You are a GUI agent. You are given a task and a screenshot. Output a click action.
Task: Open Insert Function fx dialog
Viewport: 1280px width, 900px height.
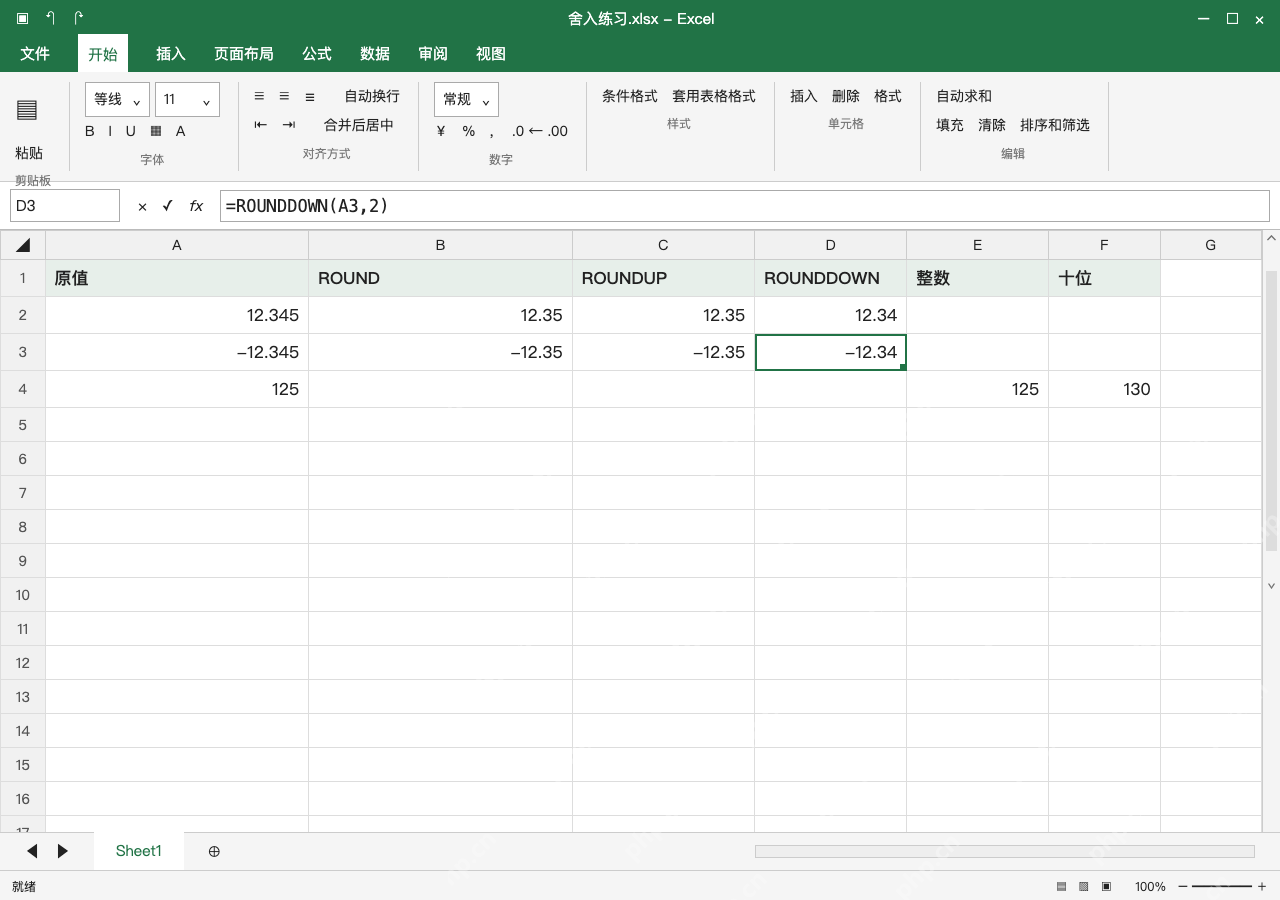pos(196,206)
